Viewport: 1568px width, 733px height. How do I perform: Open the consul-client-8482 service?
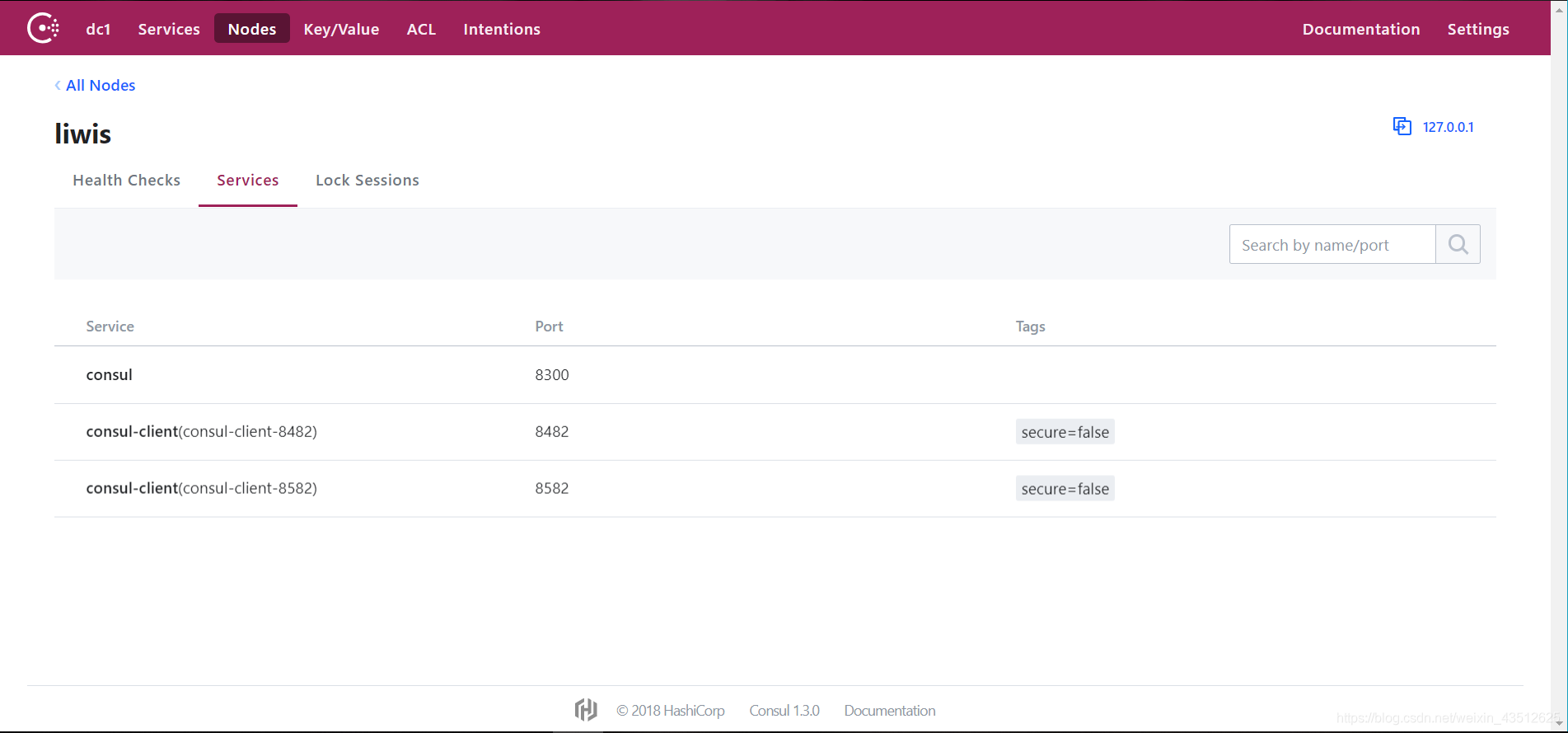[x=202, y=431]
